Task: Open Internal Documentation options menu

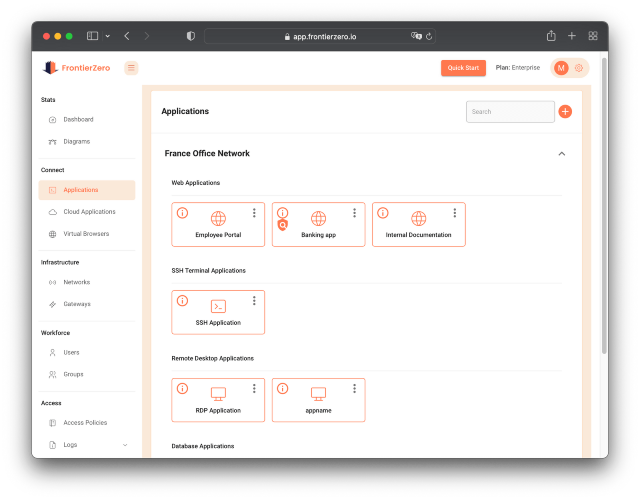Action: 454,213
